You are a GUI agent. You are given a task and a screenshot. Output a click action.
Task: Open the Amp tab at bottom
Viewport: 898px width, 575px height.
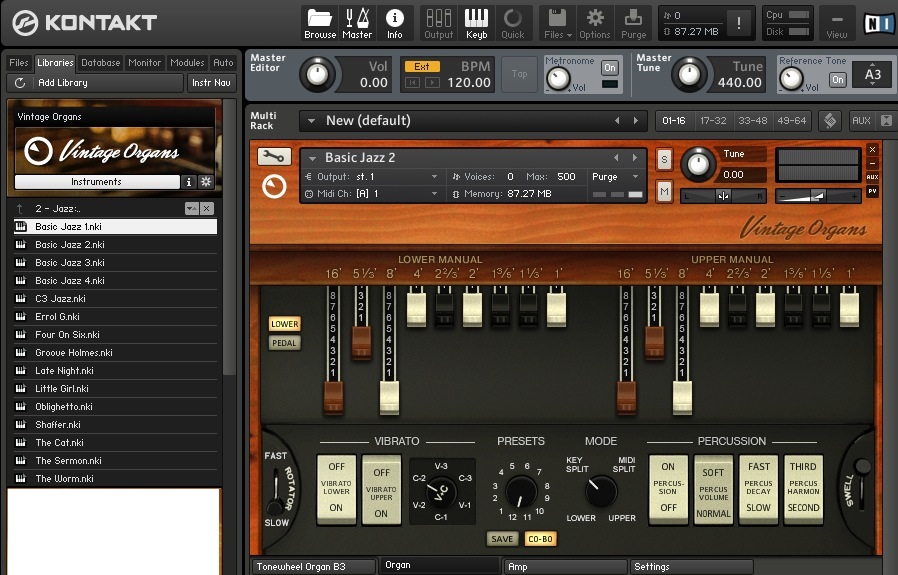coord(564,566)
